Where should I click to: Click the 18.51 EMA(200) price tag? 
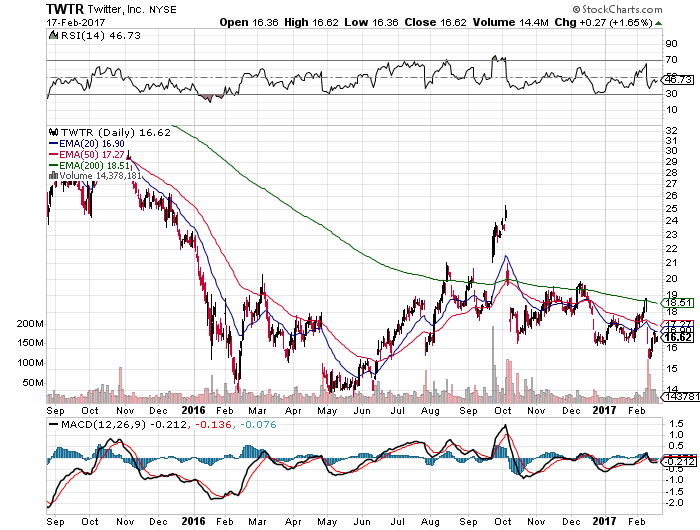pyautogui.click(x=678, y=303)
